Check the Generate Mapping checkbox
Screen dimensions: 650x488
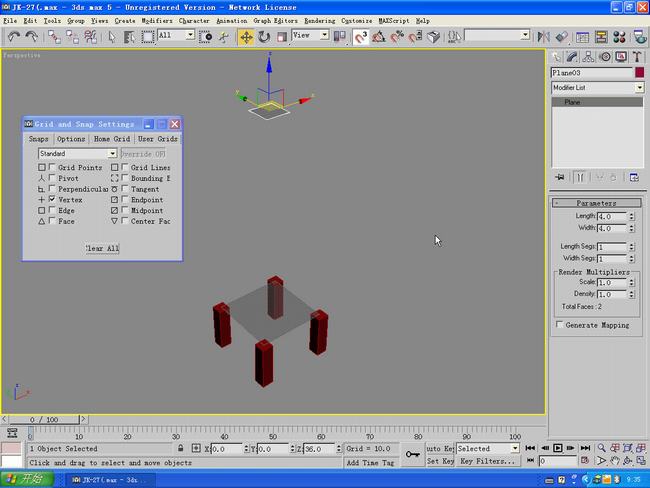coord(560,325)
